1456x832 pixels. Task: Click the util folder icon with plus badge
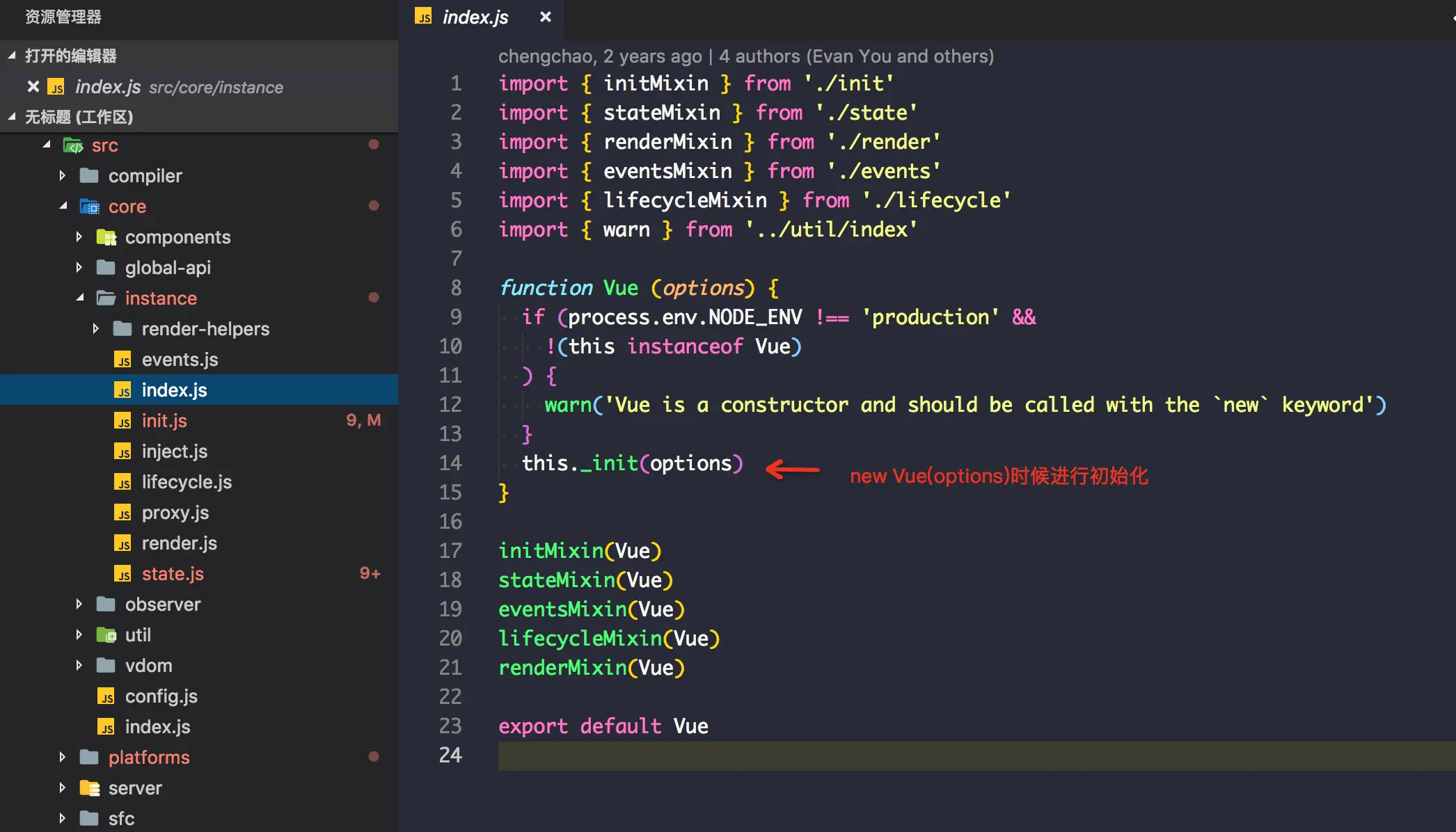click(x=106, y=634)
